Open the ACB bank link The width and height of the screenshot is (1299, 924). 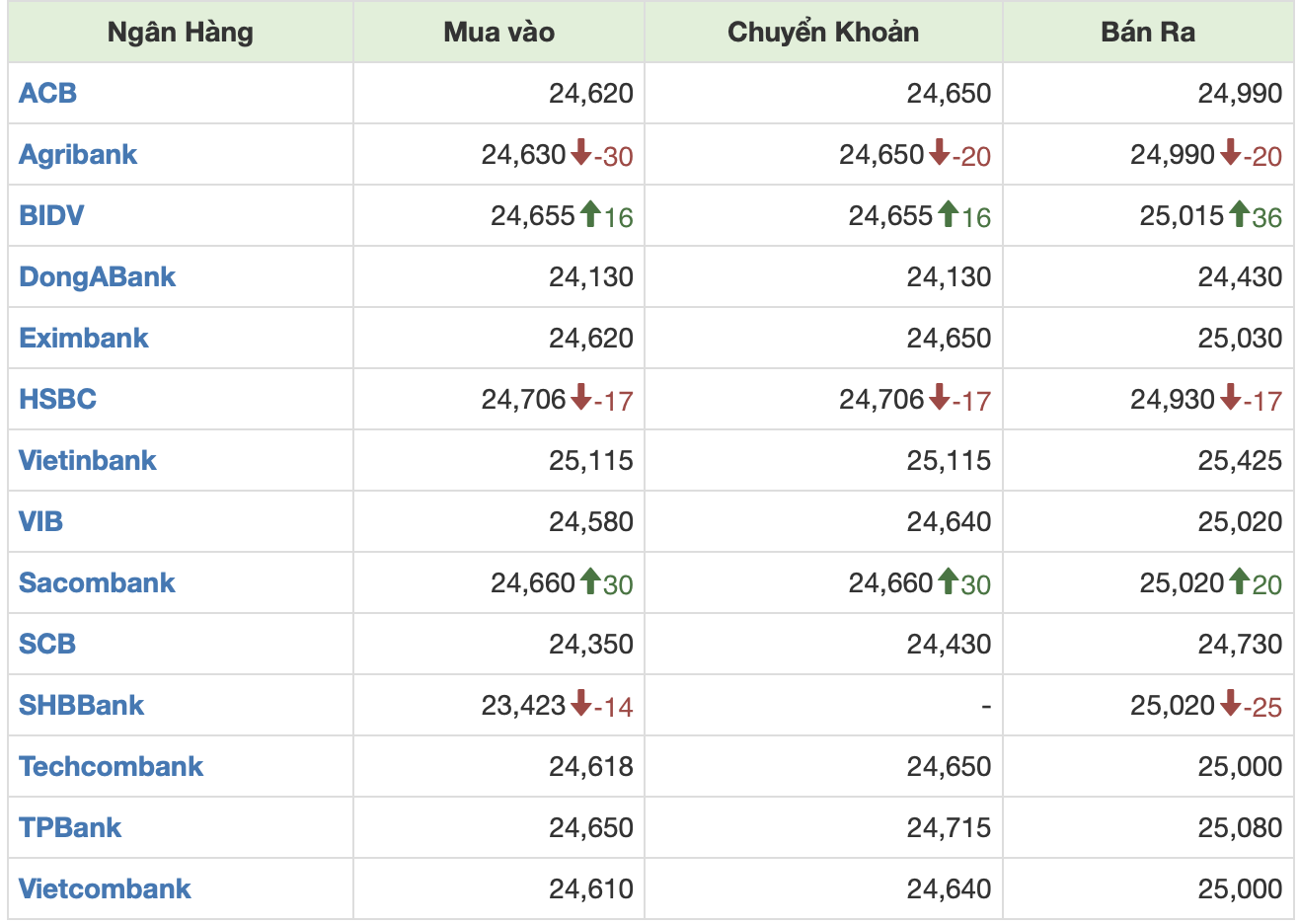(x=47, y=93)
